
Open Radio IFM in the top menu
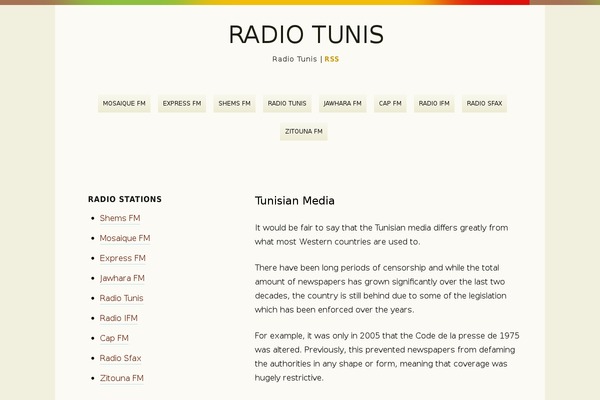click(434, 104)
